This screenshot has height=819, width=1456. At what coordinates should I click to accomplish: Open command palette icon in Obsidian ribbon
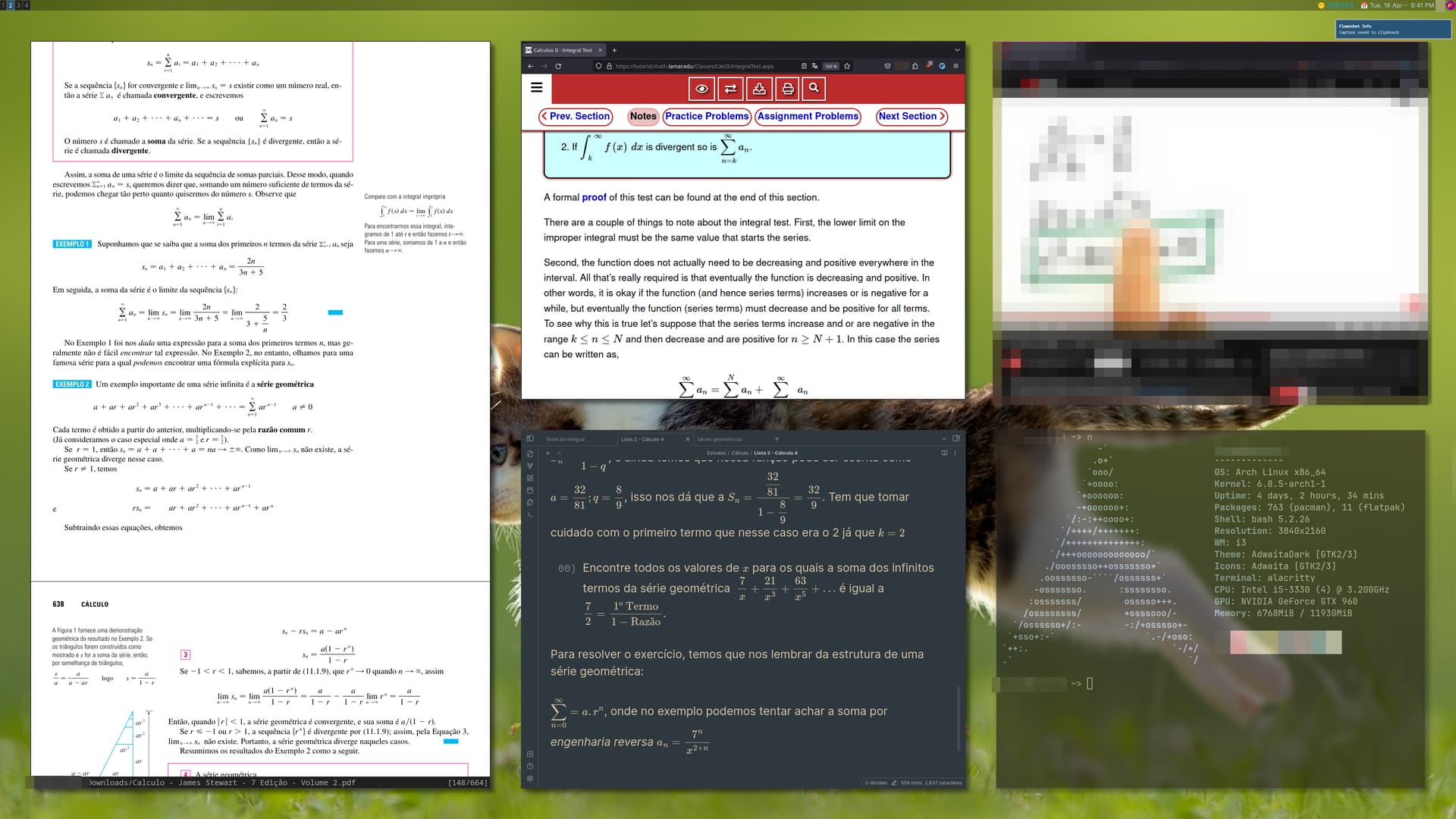point(530,514)
